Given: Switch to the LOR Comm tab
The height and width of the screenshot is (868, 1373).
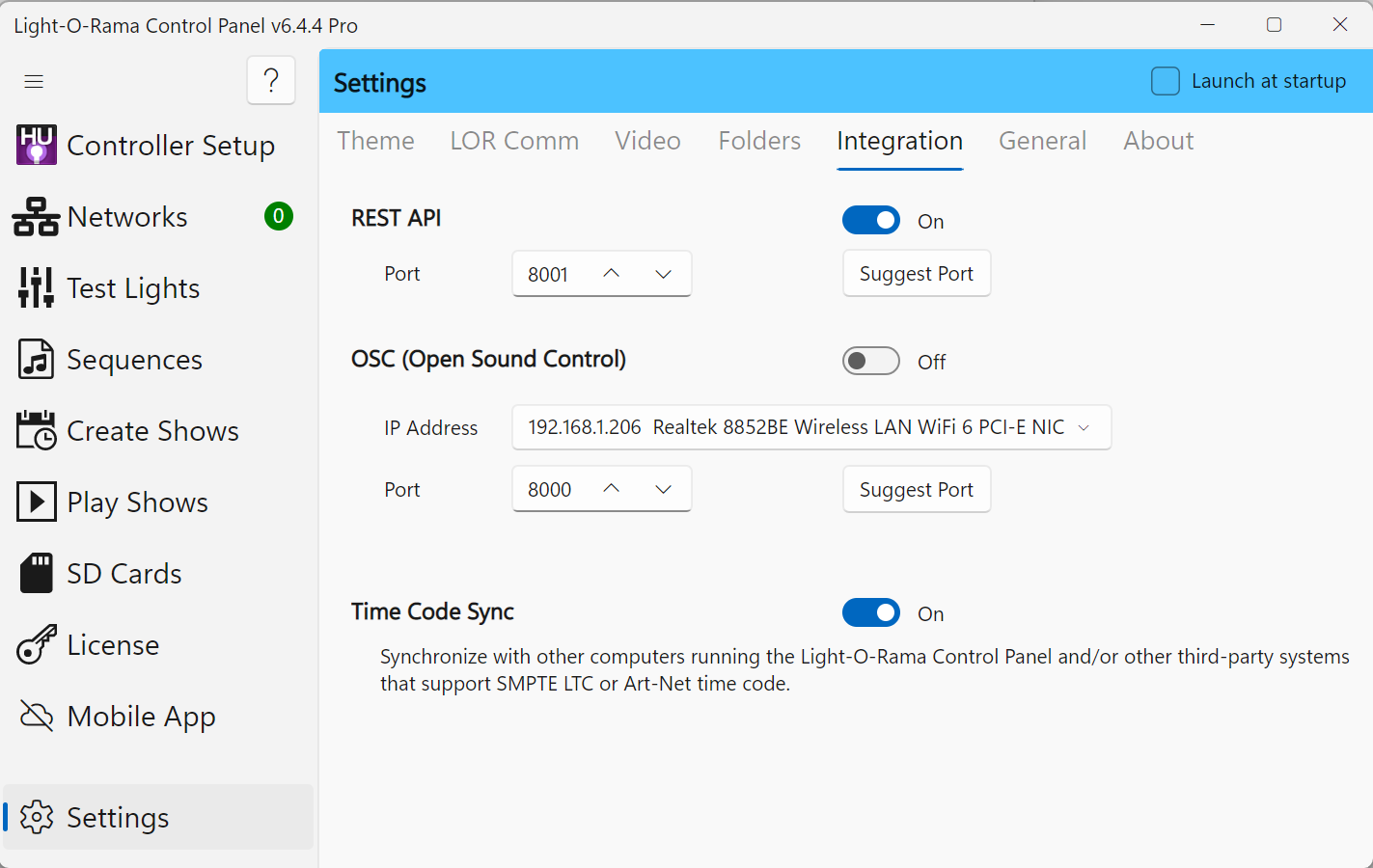Looking at the screenshot, I should 514,141.
